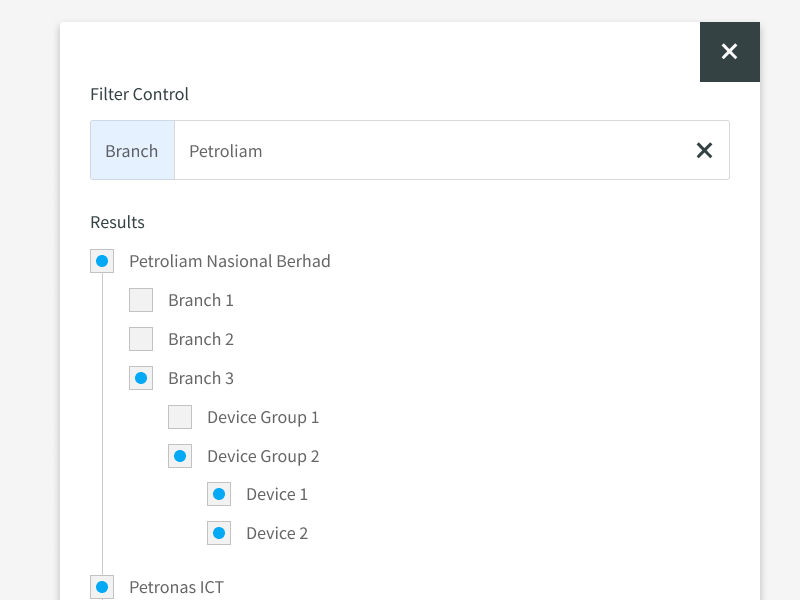
Task: Check the Device Group 1 checkbox
Action: click(x=180, y=416)
